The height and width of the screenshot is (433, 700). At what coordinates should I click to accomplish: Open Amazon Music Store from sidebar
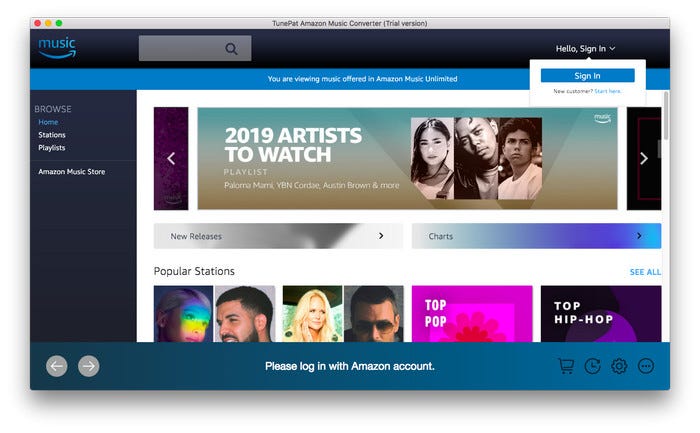pyautogui.click(x=71, y=171)
